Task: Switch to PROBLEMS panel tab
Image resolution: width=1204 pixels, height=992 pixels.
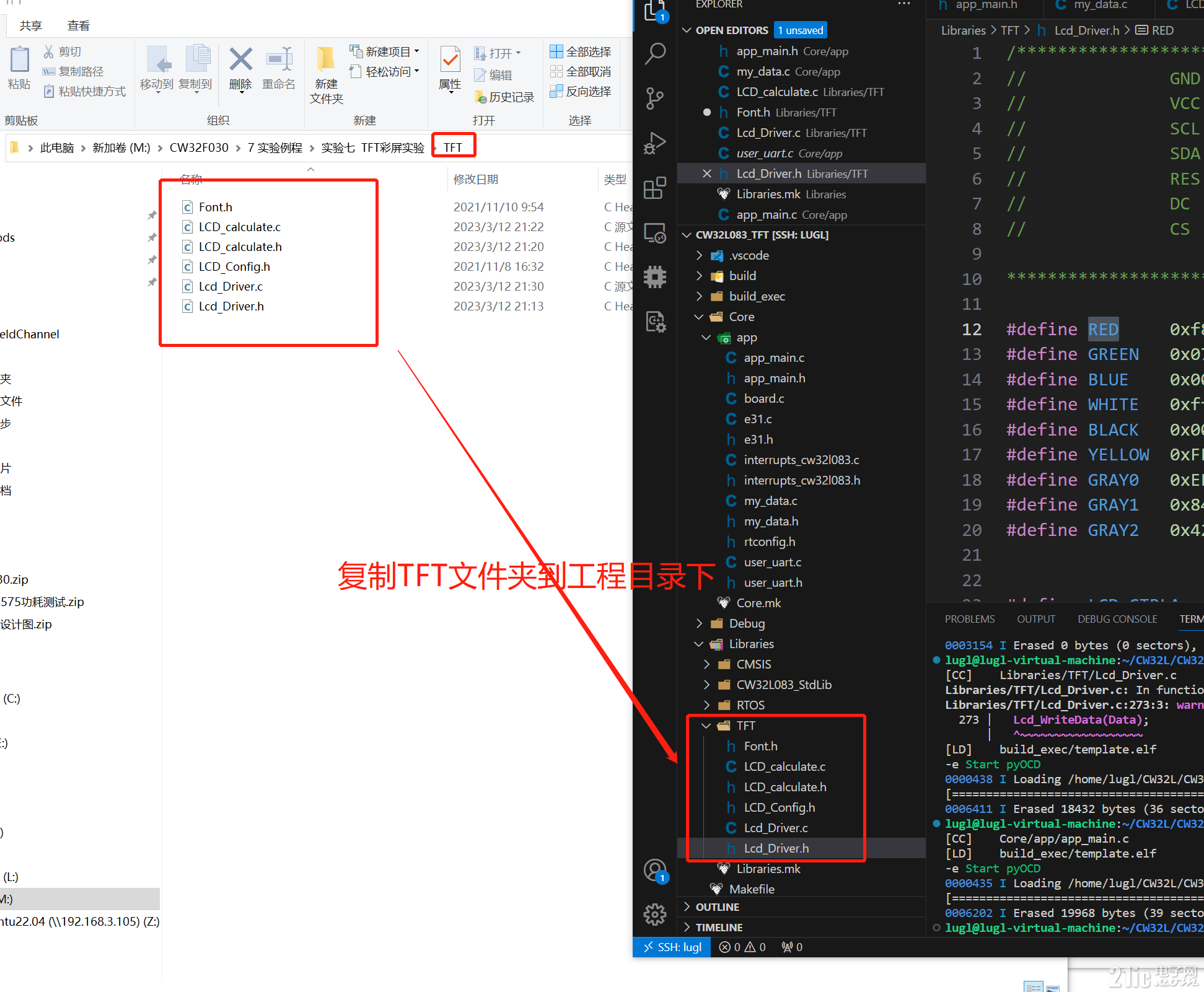Action: tap(970, 619)
